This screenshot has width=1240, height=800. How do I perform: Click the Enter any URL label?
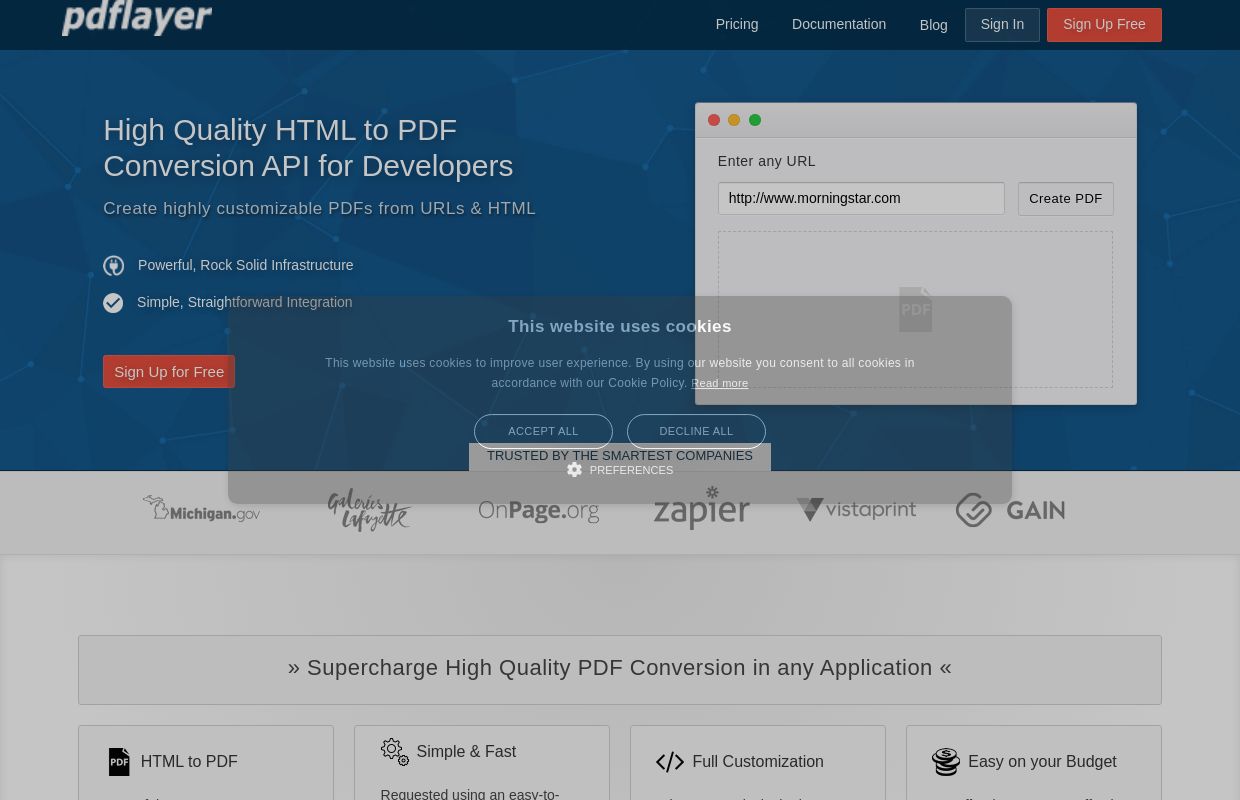(767, 161)
